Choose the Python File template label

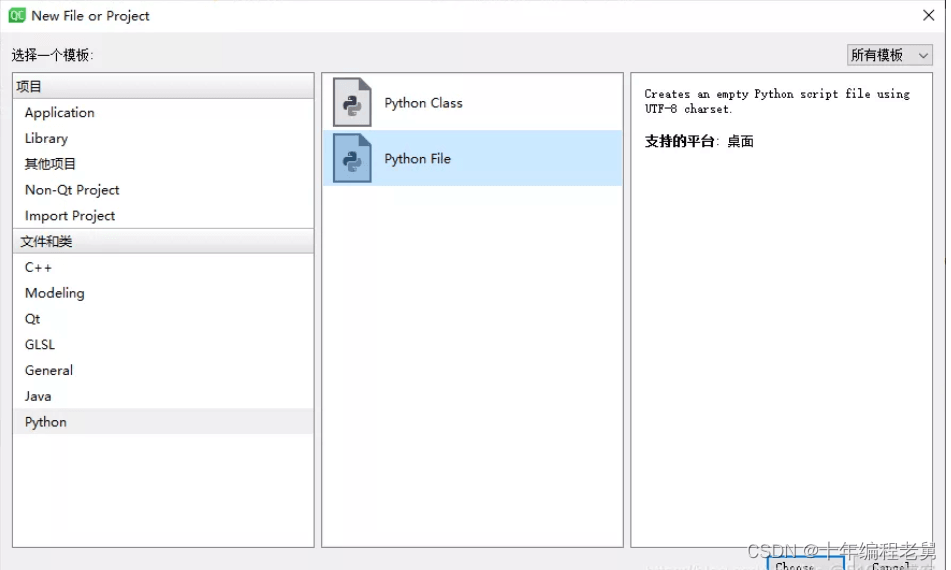(417, 159)
